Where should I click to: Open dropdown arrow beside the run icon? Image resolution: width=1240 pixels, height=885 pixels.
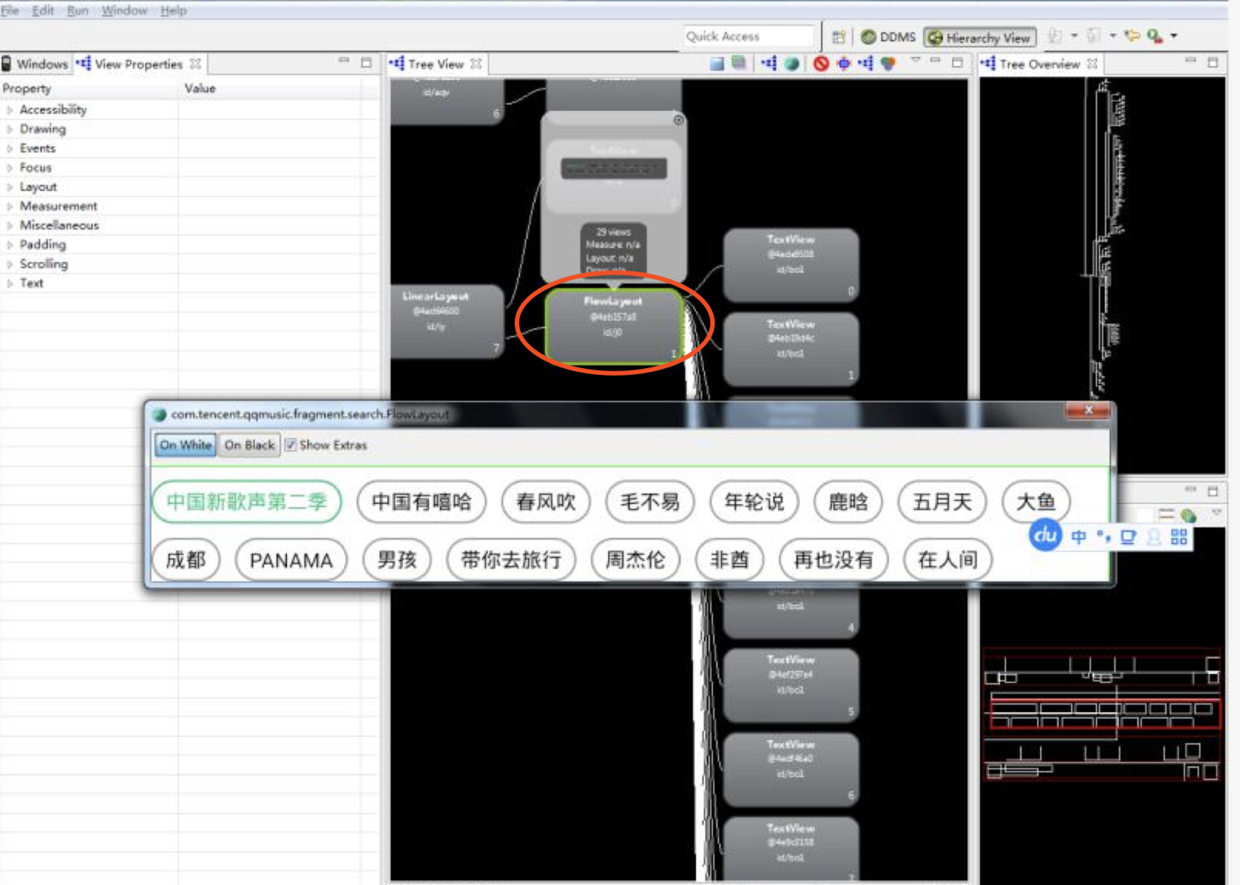(1174, 36)
